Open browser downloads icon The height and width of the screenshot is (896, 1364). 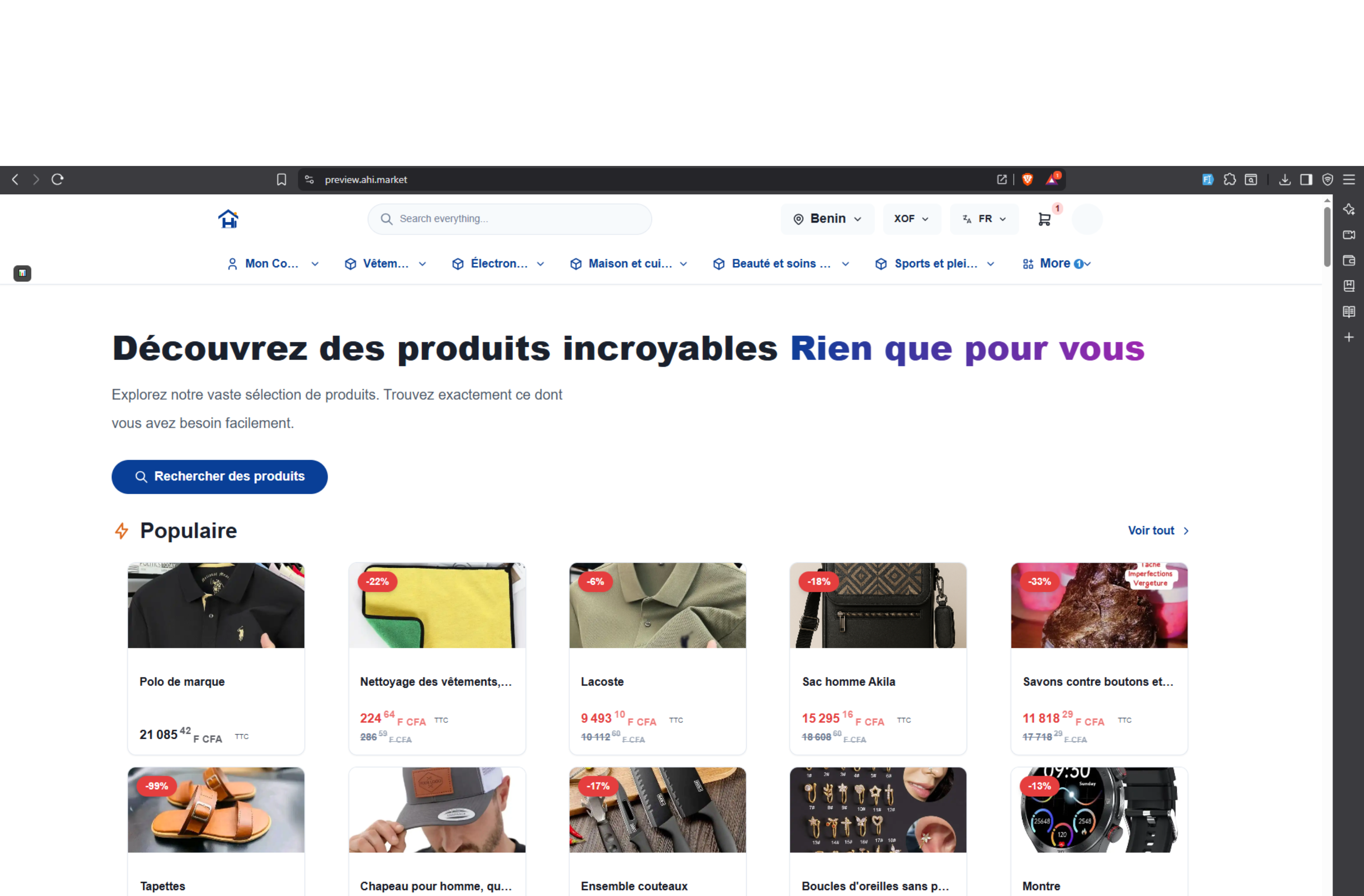(x=1284, y=179)
